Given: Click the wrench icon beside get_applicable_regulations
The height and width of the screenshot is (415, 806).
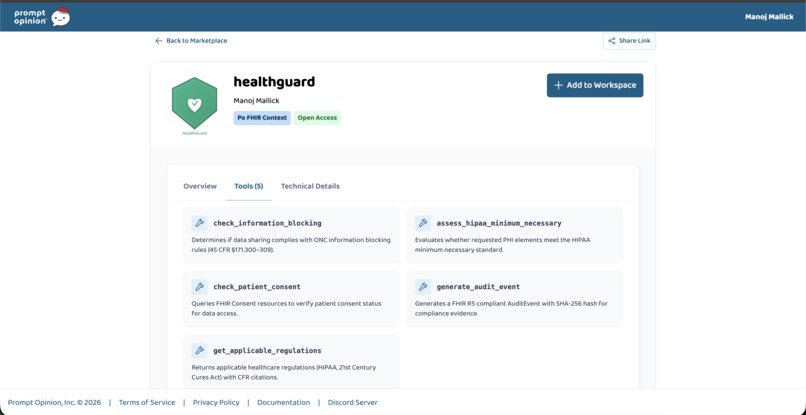Looking at the screenshot, I should tap(199, 350).
